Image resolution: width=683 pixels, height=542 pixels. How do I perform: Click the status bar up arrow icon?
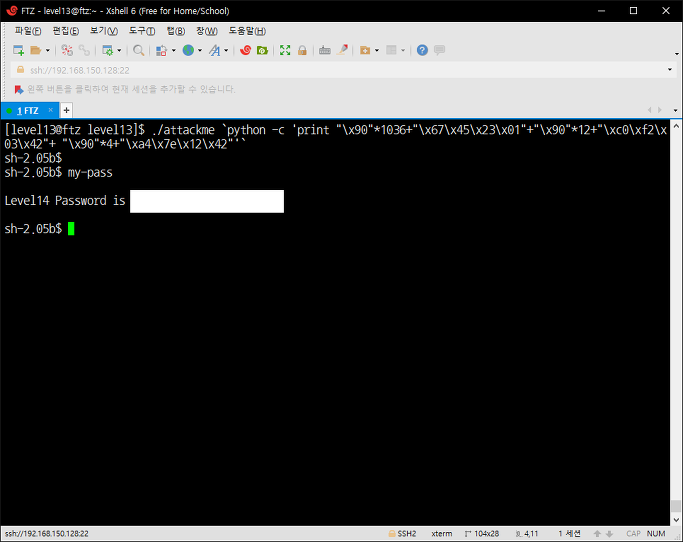pos(598,534)
